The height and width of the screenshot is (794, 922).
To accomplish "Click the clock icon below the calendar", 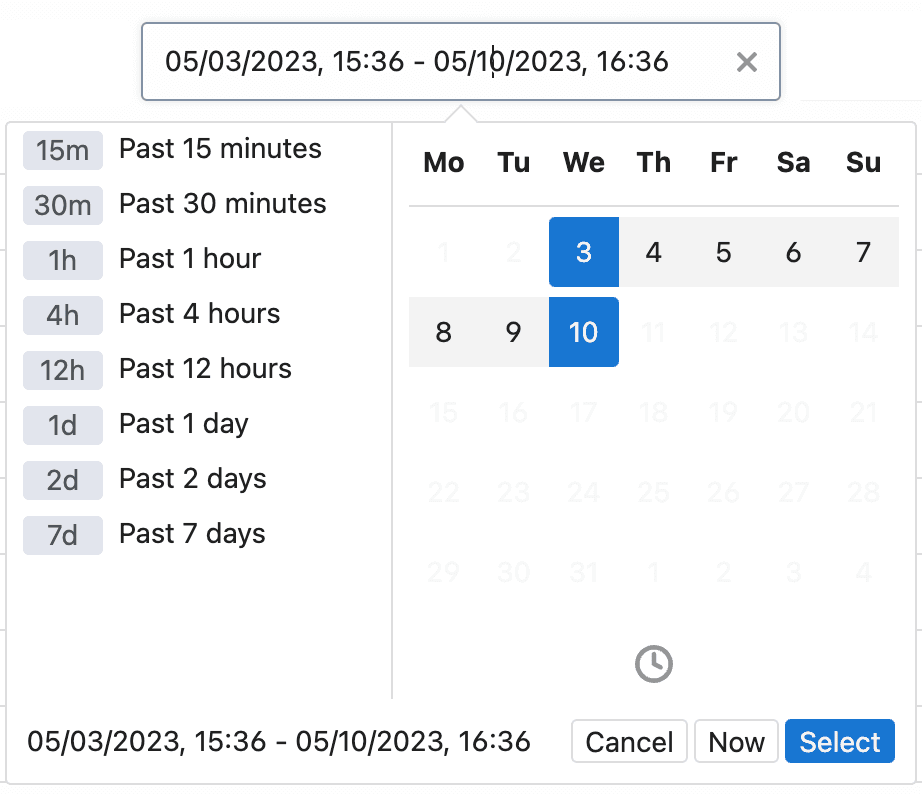I will point(653,663).
